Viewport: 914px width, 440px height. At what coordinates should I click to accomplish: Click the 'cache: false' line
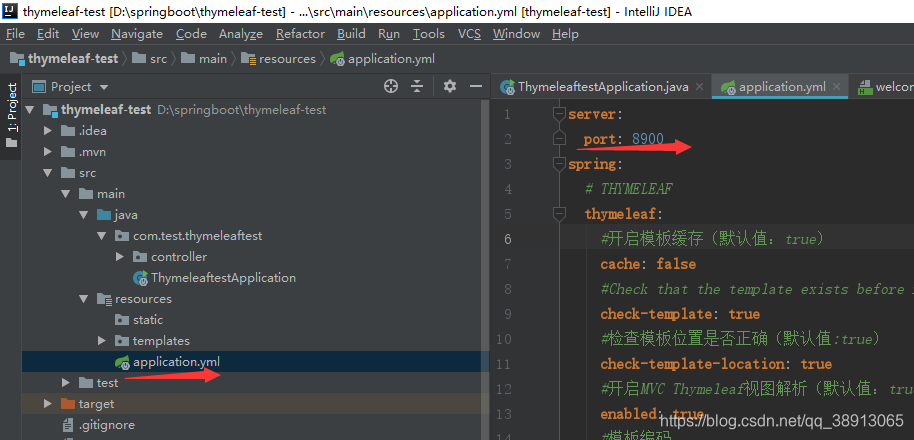[x=648, y=264]
